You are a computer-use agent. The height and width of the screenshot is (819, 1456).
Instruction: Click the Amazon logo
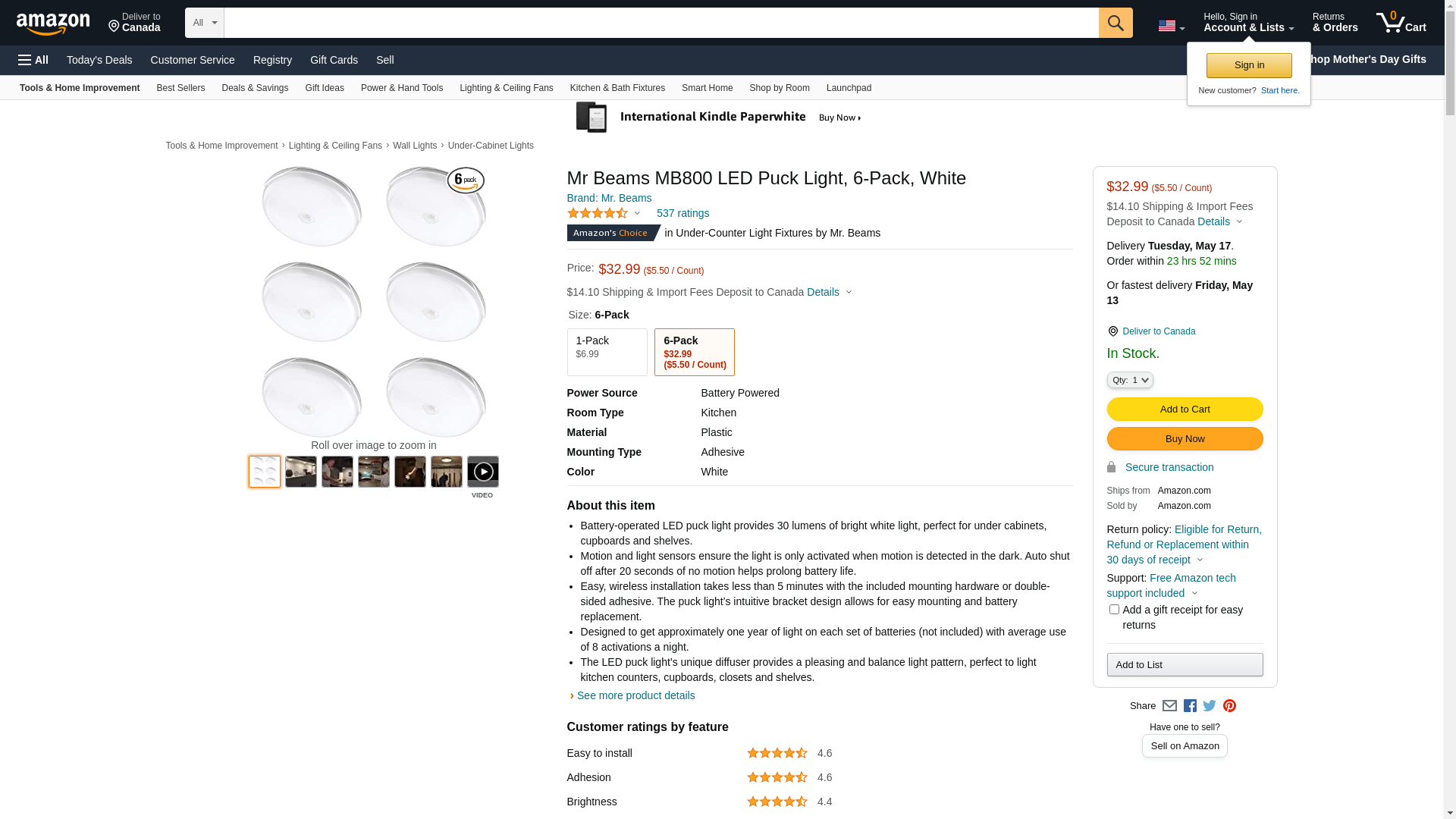(x=53, y=24)
